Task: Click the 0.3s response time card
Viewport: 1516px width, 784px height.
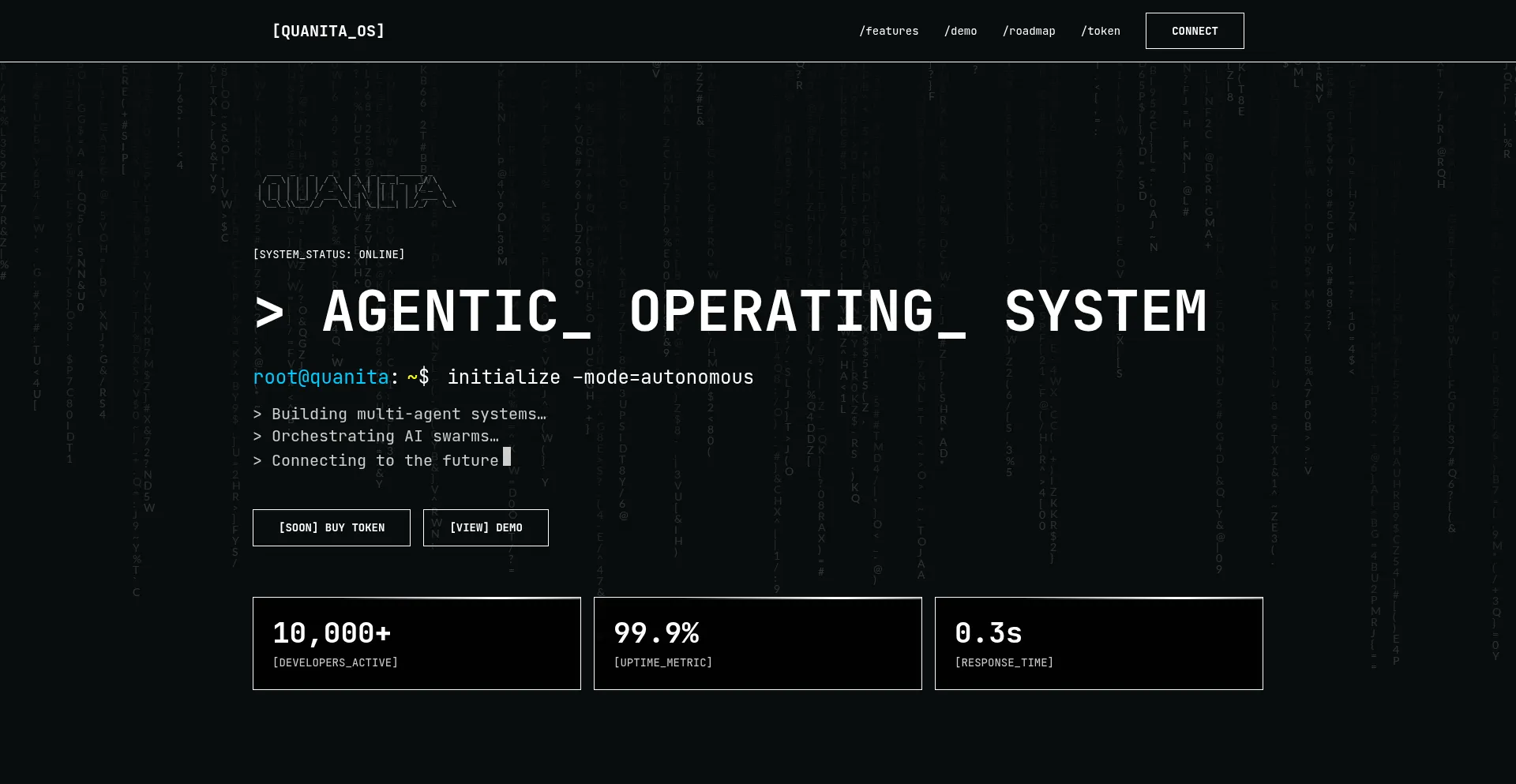Action: pyautogui.click(x=1099, y=643)
